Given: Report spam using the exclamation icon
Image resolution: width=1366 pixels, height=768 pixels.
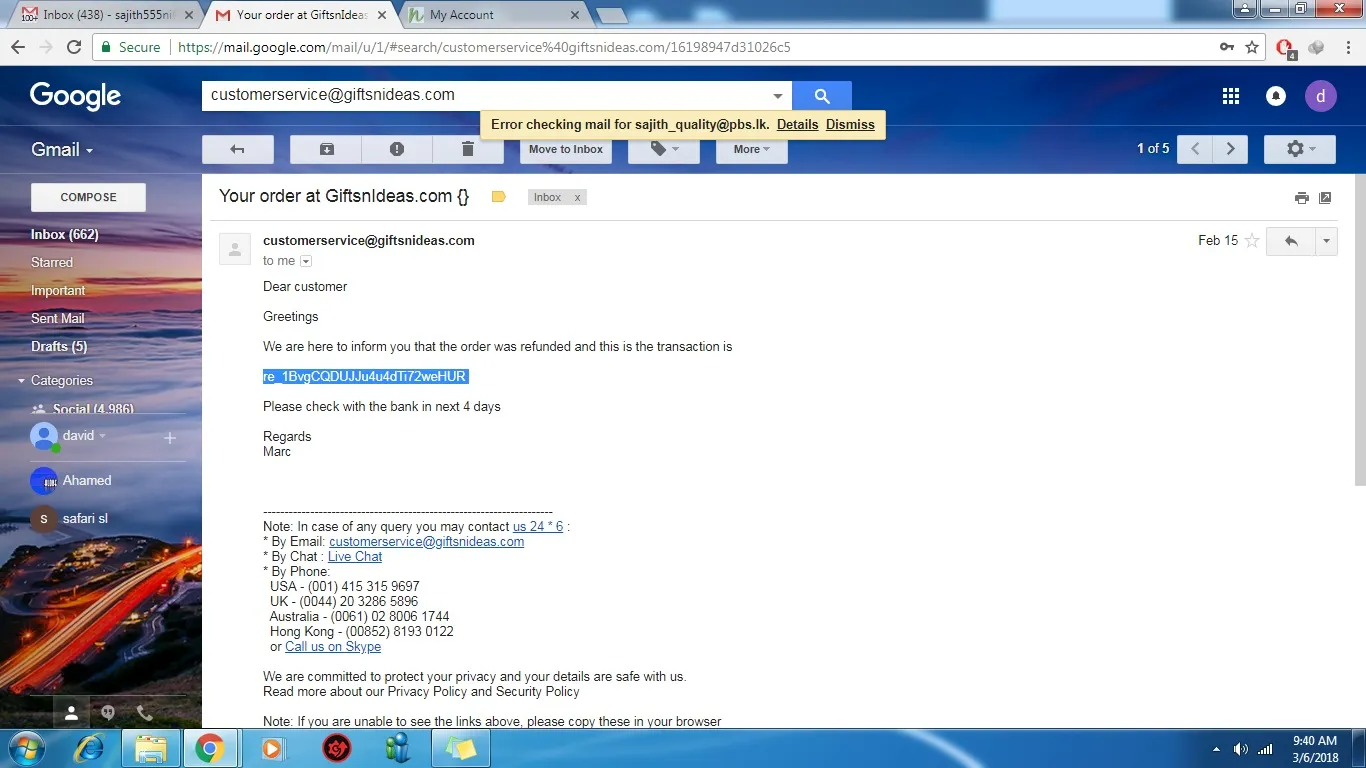Looking at the screenshot, I should tap(397, 149).
